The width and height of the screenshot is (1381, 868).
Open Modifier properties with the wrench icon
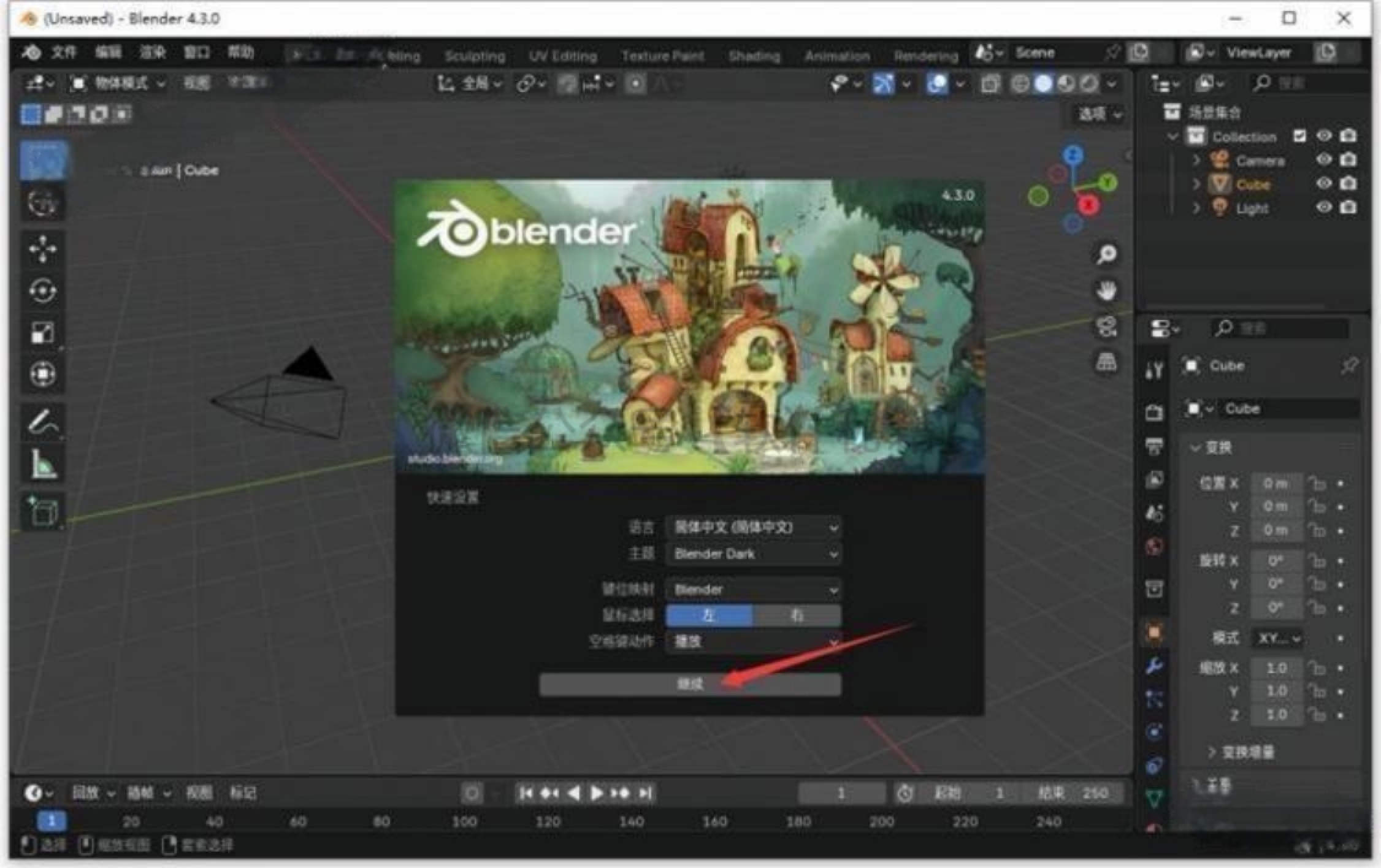click(1155, 668)
